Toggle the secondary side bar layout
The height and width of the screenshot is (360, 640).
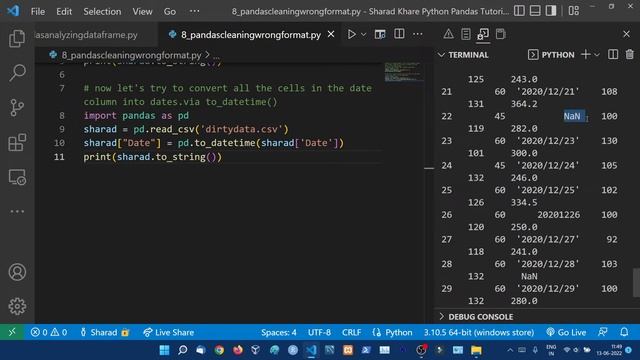551,11
